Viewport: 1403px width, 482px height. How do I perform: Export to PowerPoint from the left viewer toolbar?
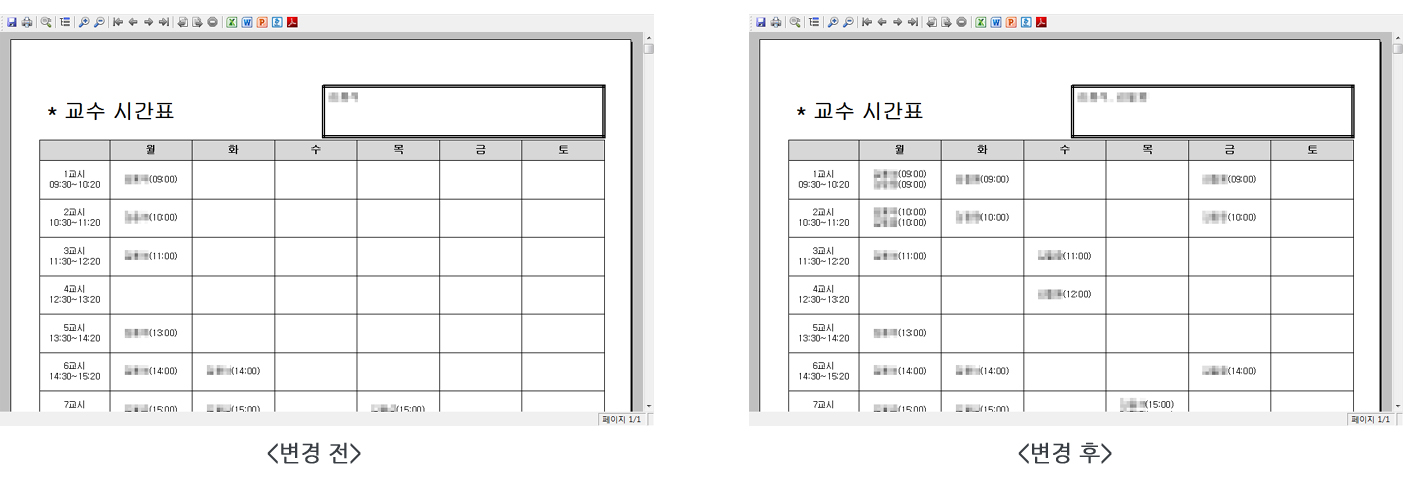[x=262, y=22]
